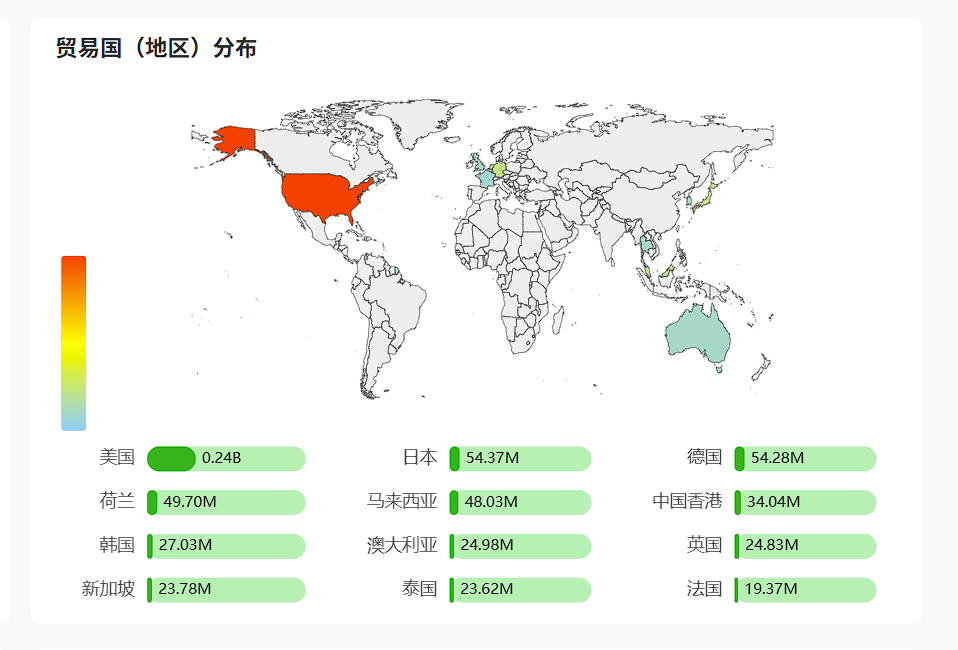Click the 荷兰 49.70M bar

pyautogui.click(x=226, y=502)
